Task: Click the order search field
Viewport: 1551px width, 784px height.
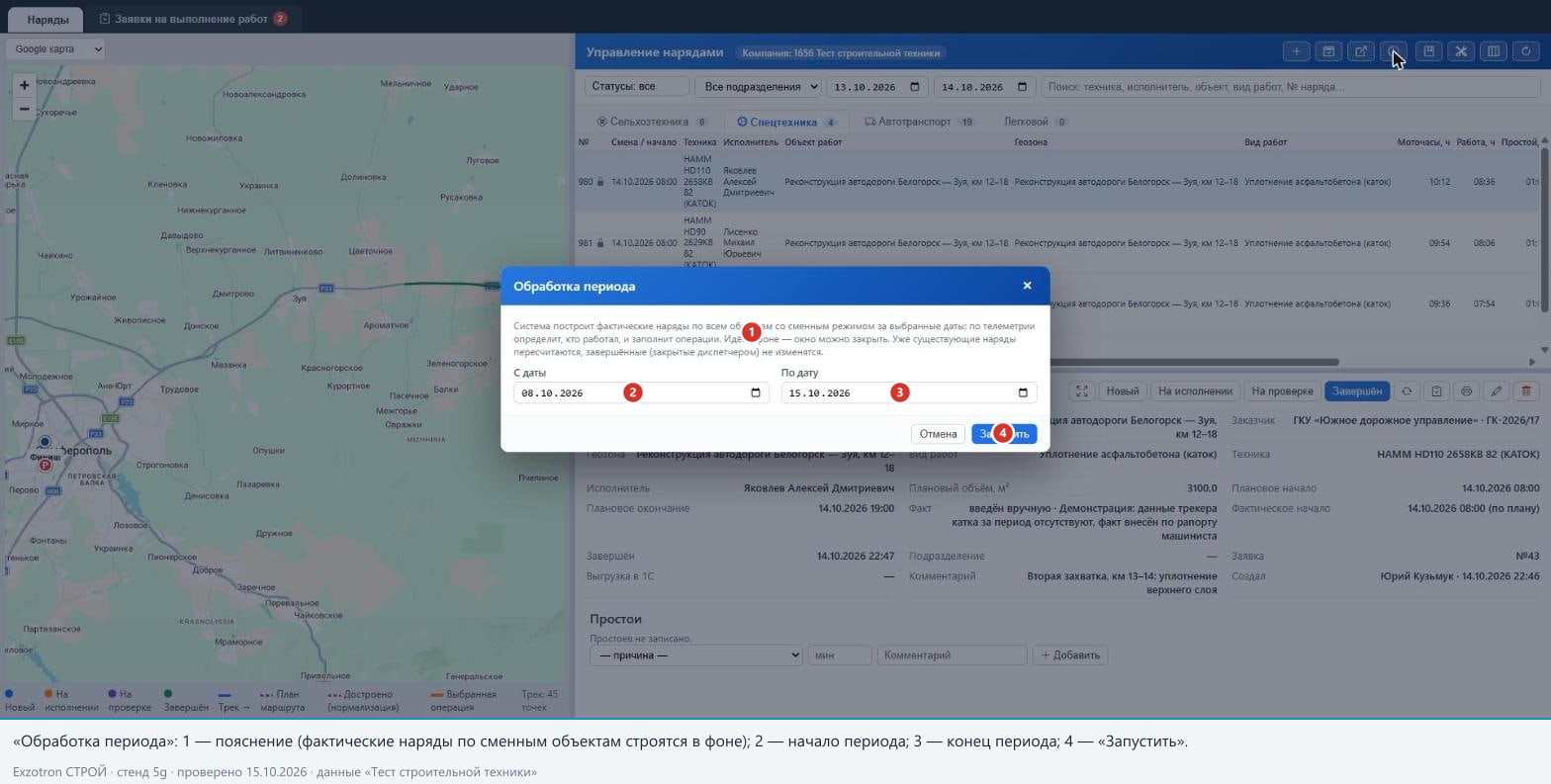Action: [x=1289, y=87]
